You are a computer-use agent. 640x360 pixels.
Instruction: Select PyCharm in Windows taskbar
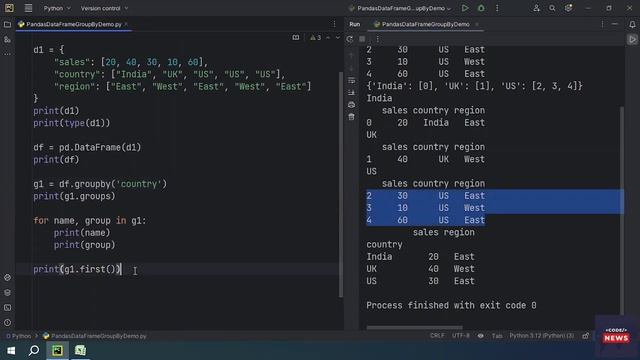coord(57,351)
